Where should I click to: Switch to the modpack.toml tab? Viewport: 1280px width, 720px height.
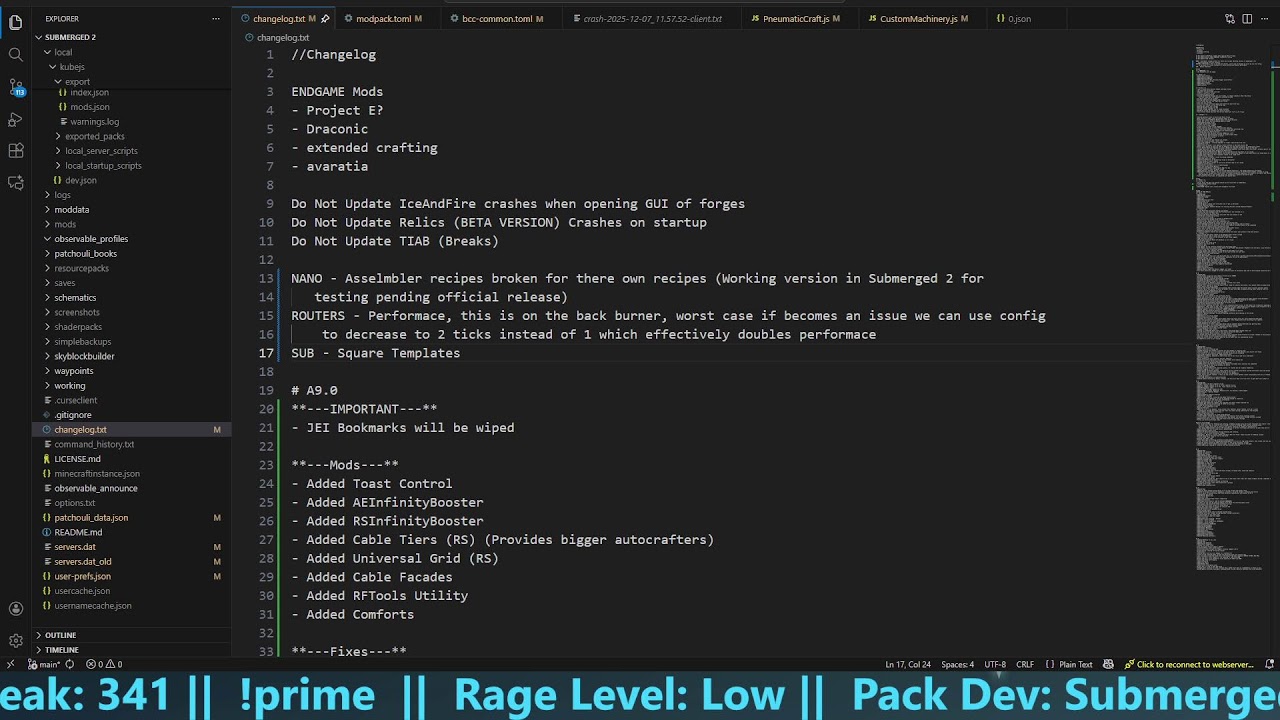coord(389,19)
